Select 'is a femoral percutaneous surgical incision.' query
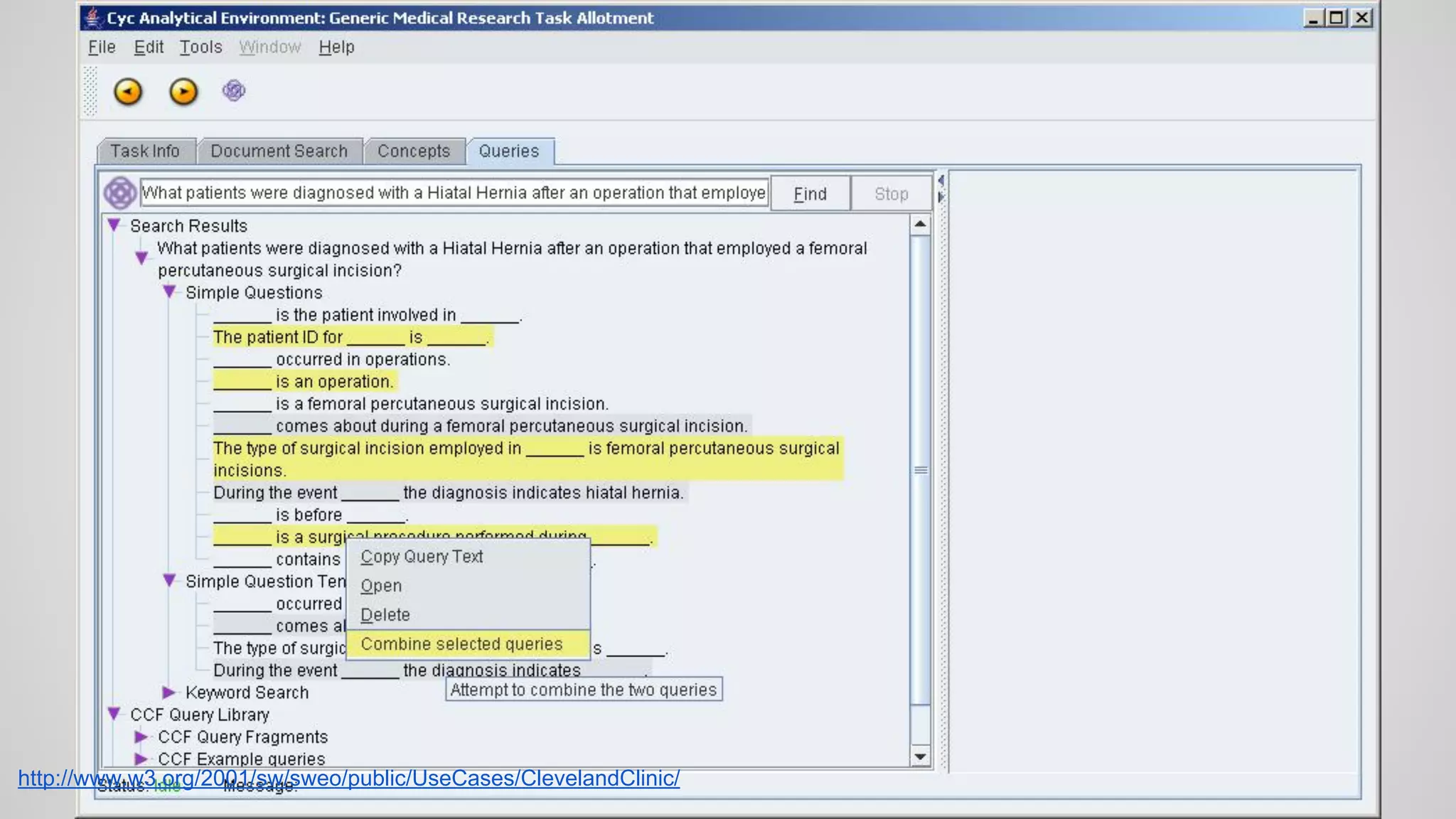The image size is (1456, 819). 411,404
